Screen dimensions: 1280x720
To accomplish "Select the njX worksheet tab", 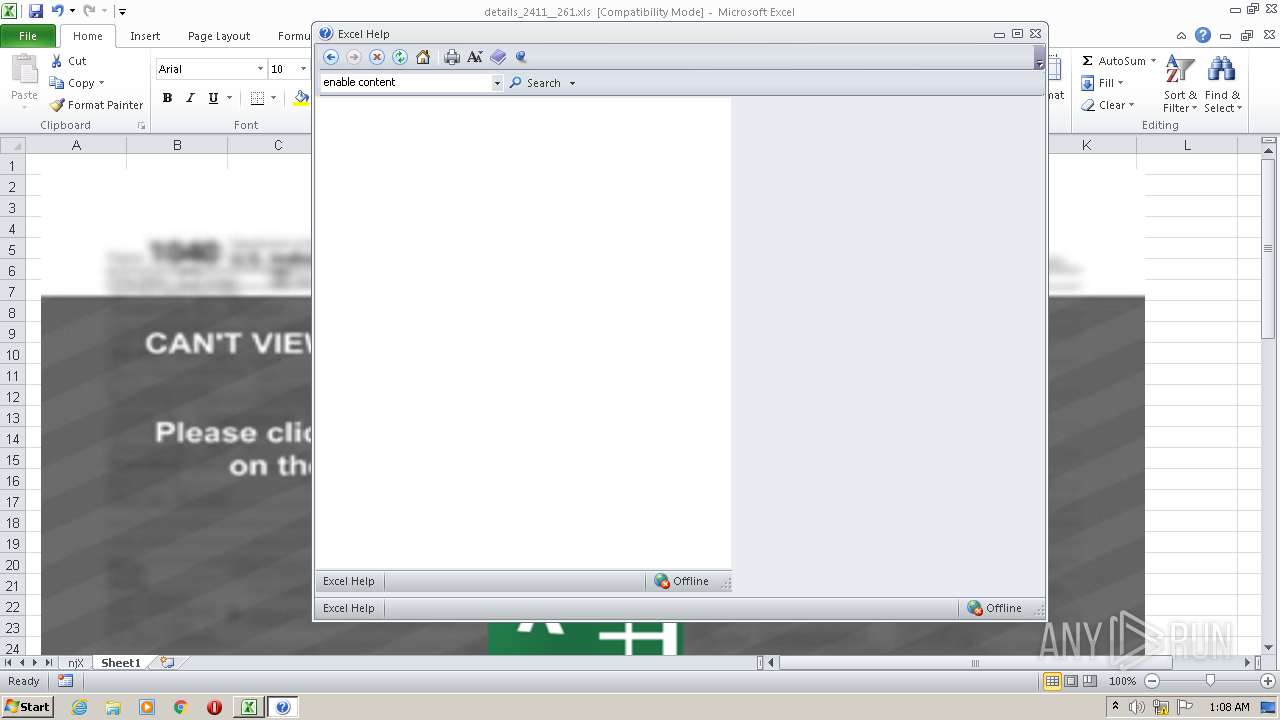I will [76, 663].
